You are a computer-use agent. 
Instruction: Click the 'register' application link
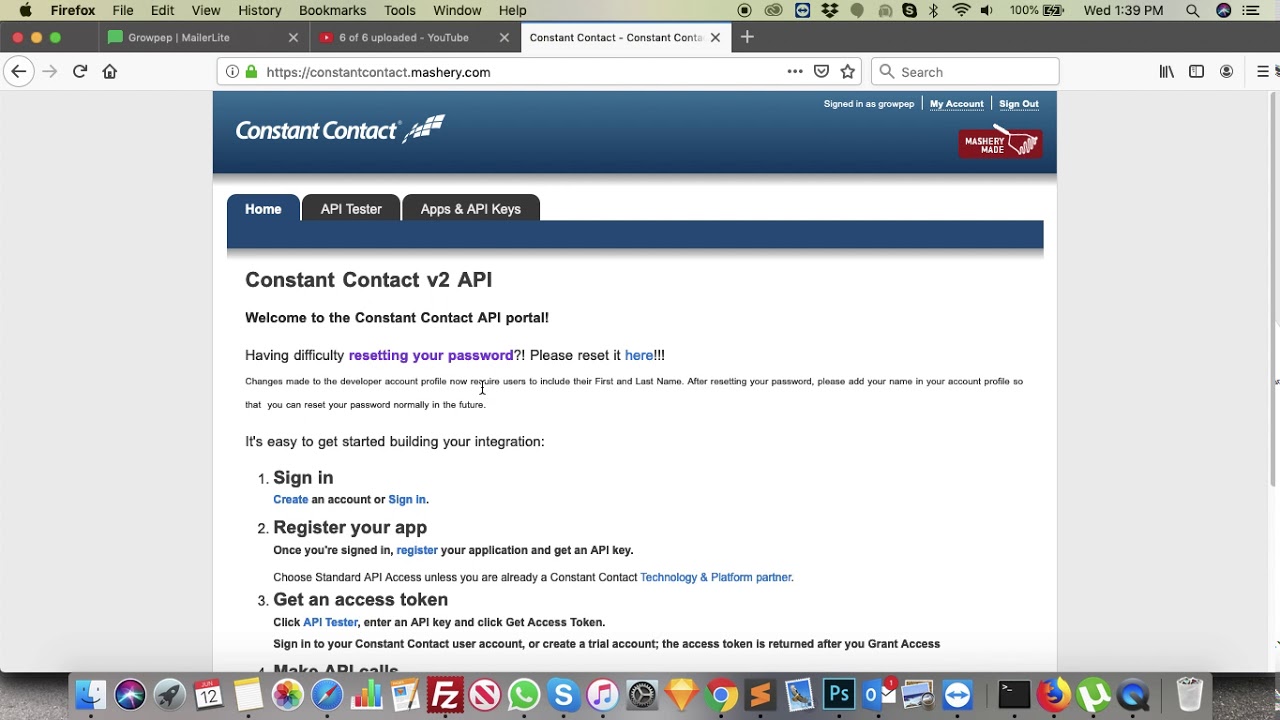pyautogui.click(x=417, y=550)
